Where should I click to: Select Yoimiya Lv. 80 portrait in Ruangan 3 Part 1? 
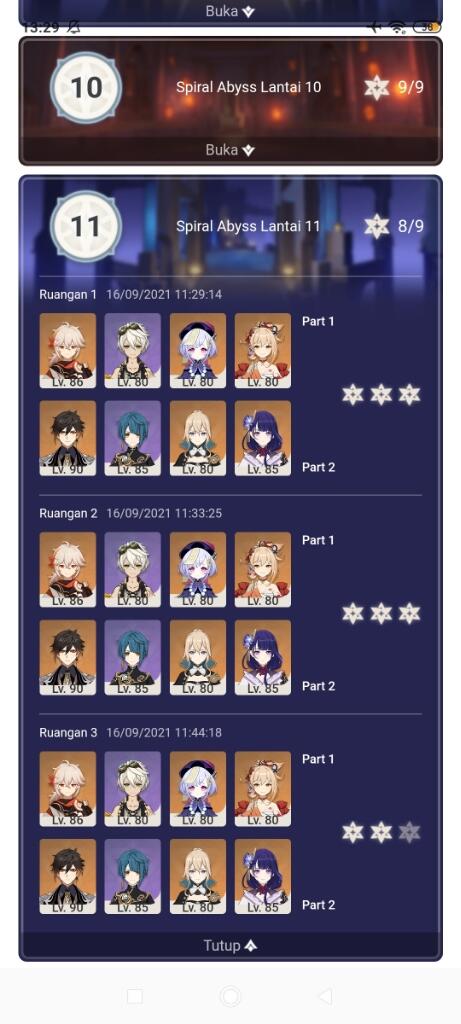tap(262, 789)
